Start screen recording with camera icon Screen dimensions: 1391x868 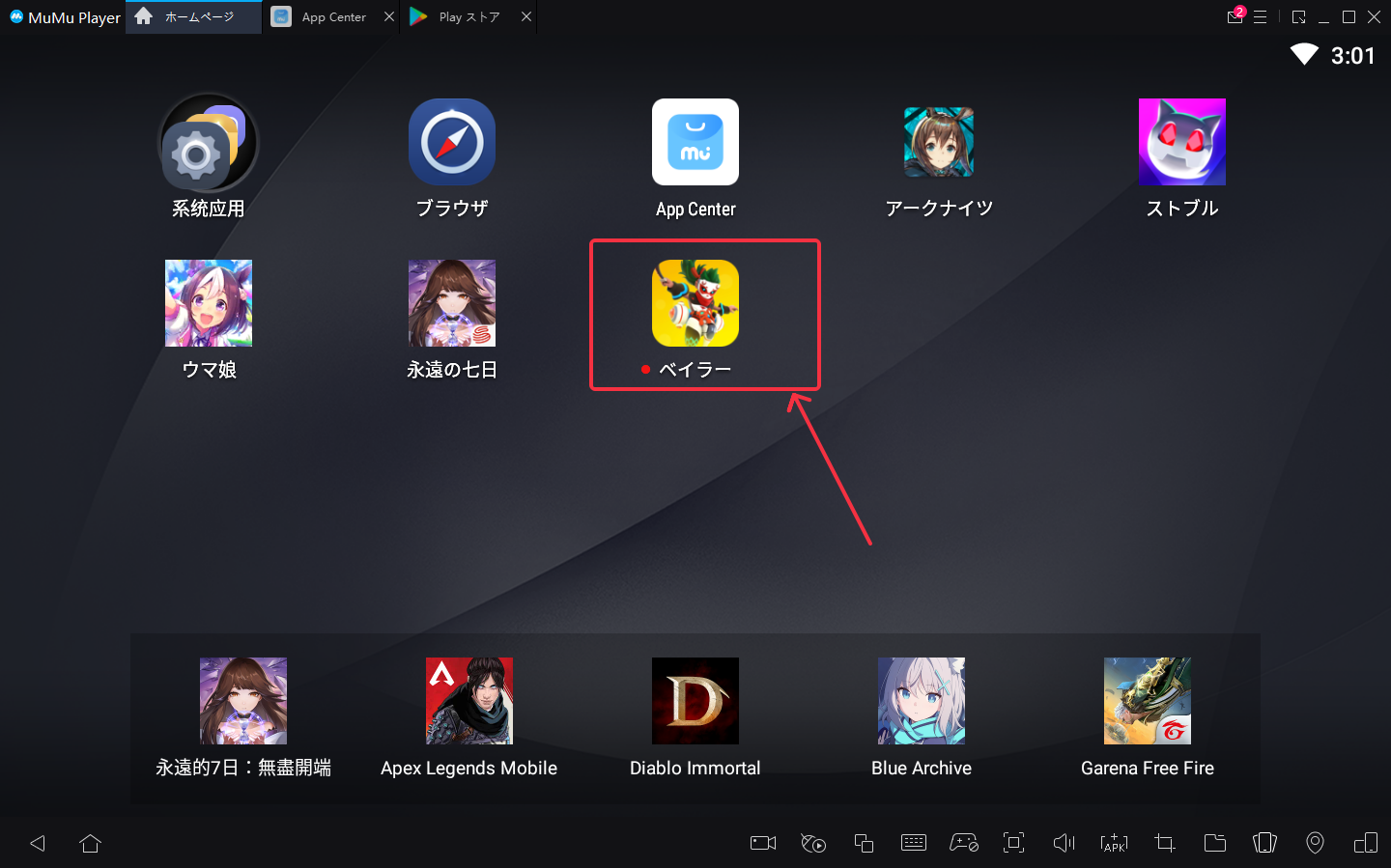click(x=763, y=843)
